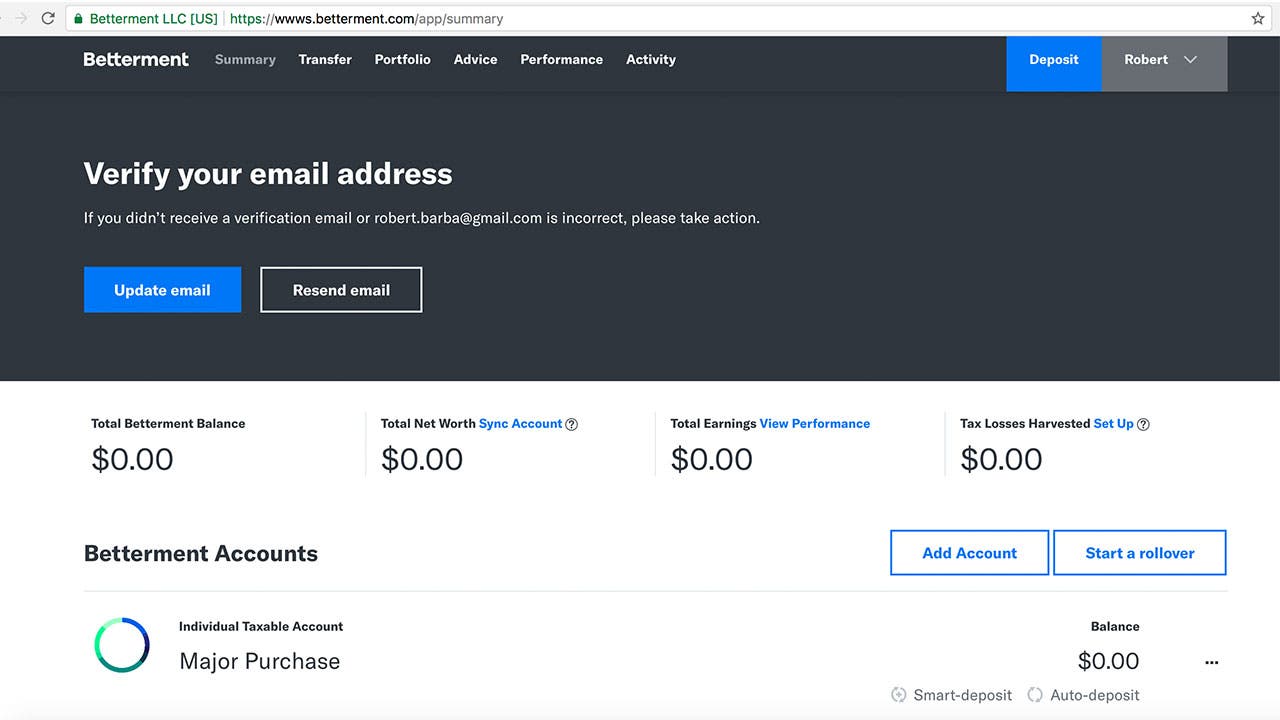This screenshot has width=1280, height=720.
Task: Click the Set Up link for tax losses
Action: (x=1113, y=424)
